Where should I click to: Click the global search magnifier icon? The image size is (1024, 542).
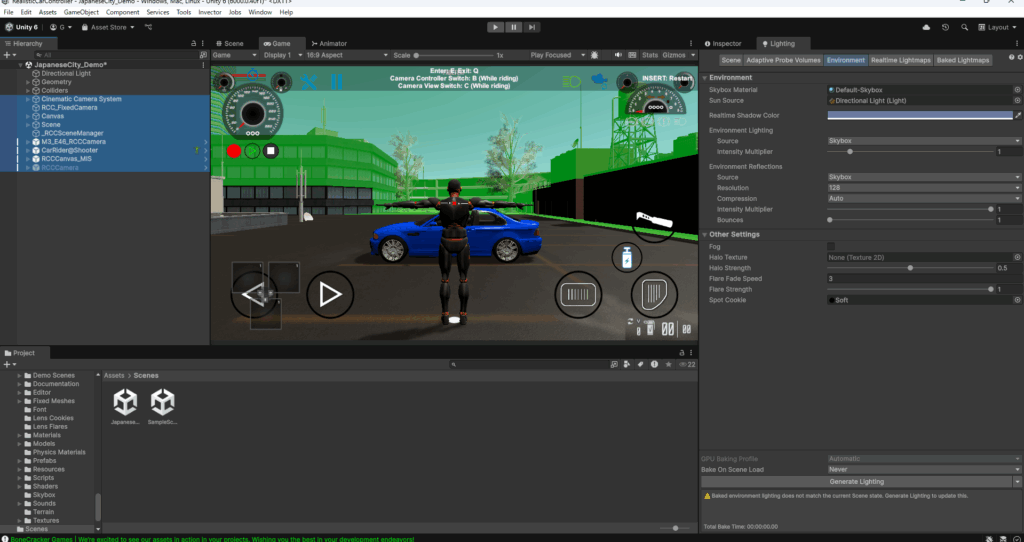965,27
